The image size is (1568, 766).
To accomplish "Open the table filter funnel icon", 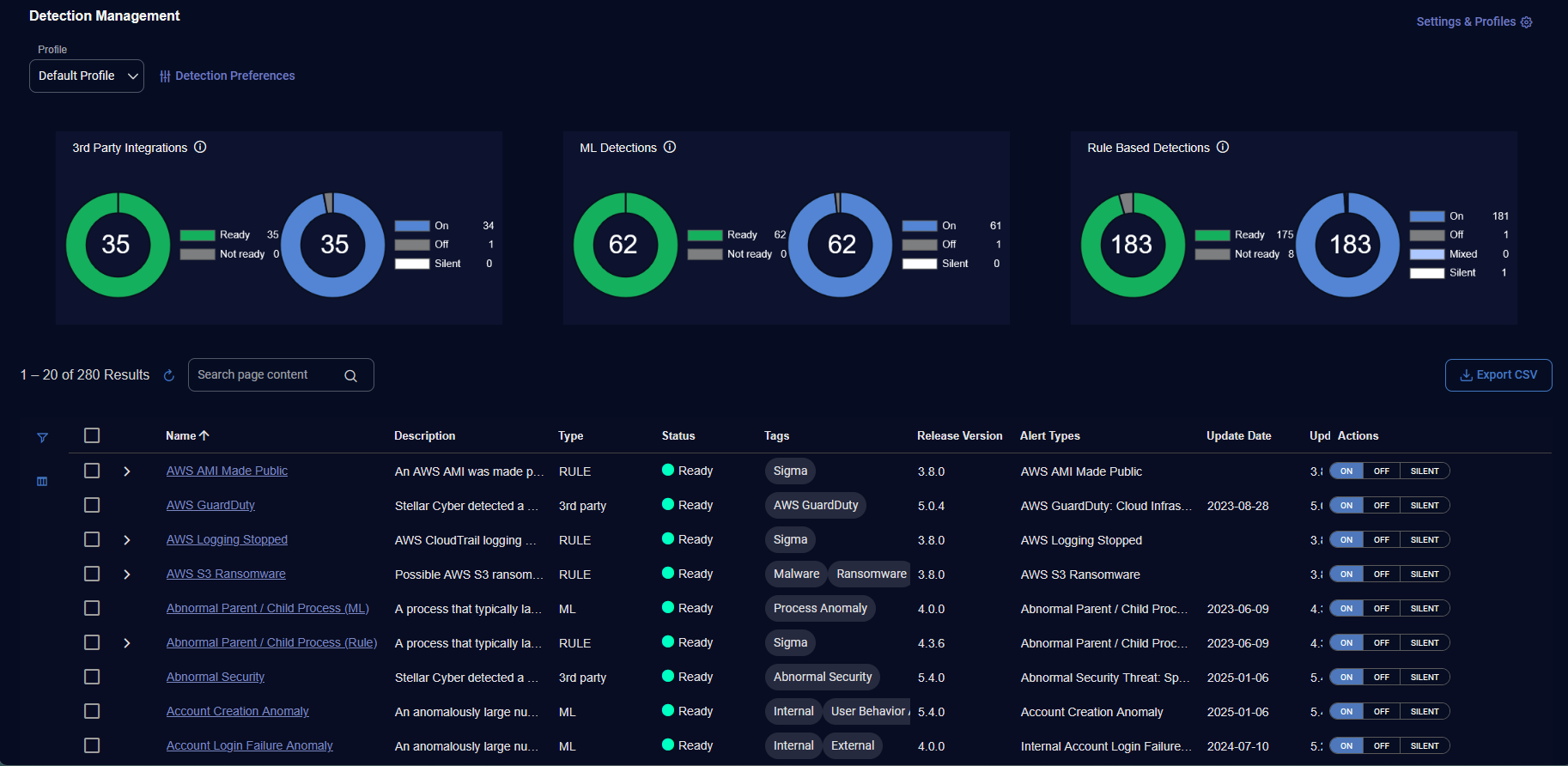I will 42,438.
